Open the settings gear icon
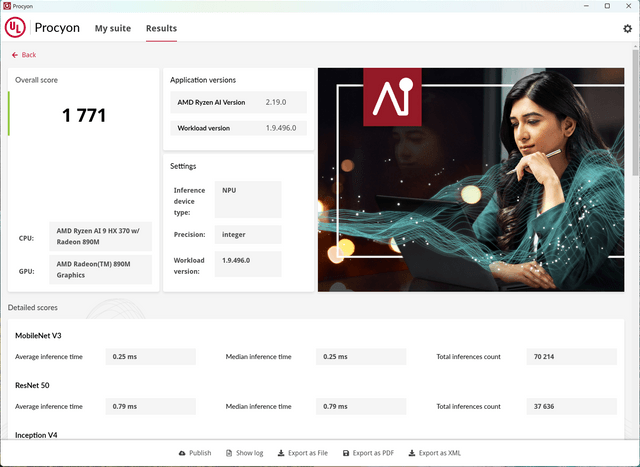Viewport: 640px width, 467px height. tap(627, 29)
